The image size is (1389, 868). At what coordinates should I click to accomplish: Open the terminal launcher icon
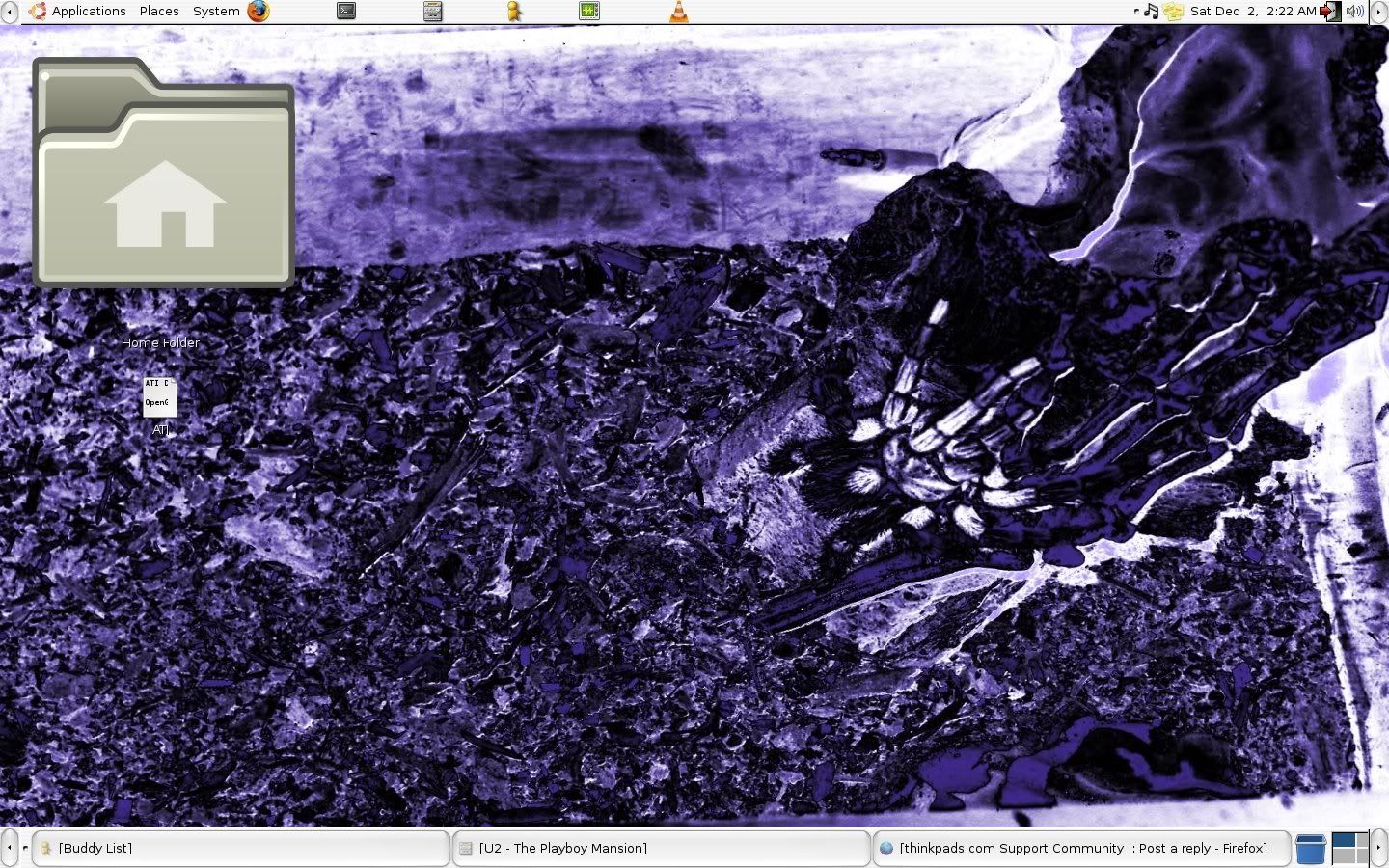click(x=346, y=12)
